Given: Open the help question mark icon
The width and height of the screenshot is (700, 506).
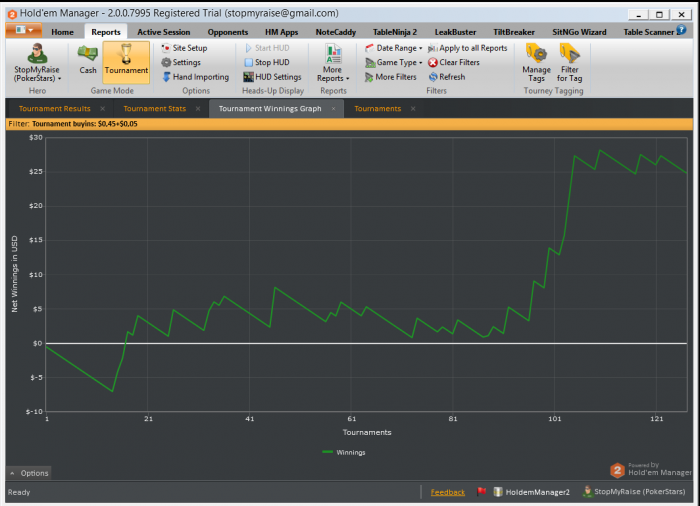Looking at the screenshot, I should pyautogui.click(x=681, y=30).
